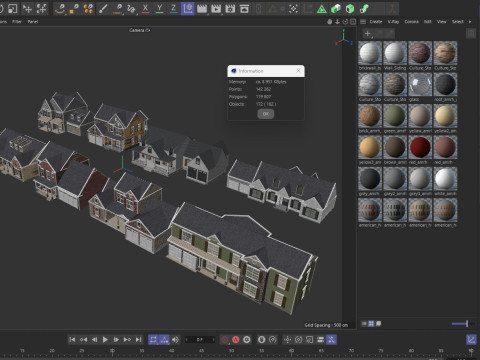The image size is (480, 360).
Task: Select the brown_amrh material
Action: pyautogui.click(x=395, y=147)
